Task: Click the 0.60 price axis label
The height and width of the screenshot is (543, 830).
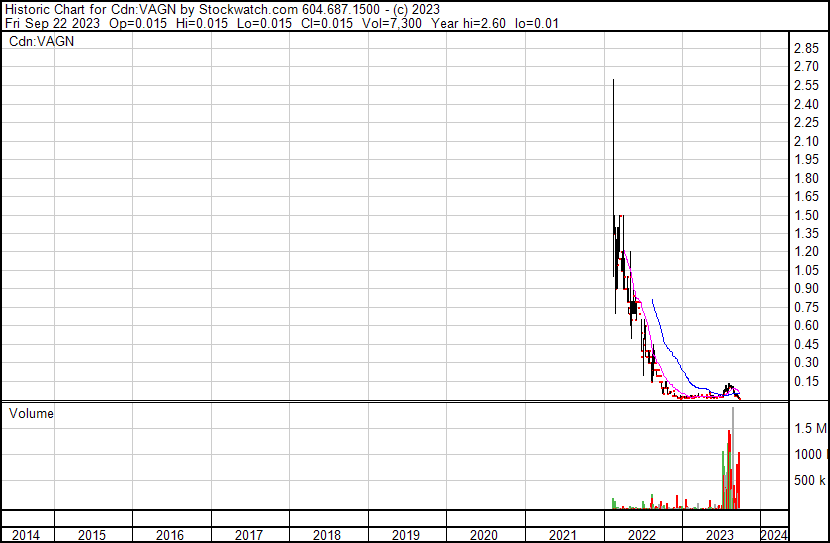Action: [806, 325]
